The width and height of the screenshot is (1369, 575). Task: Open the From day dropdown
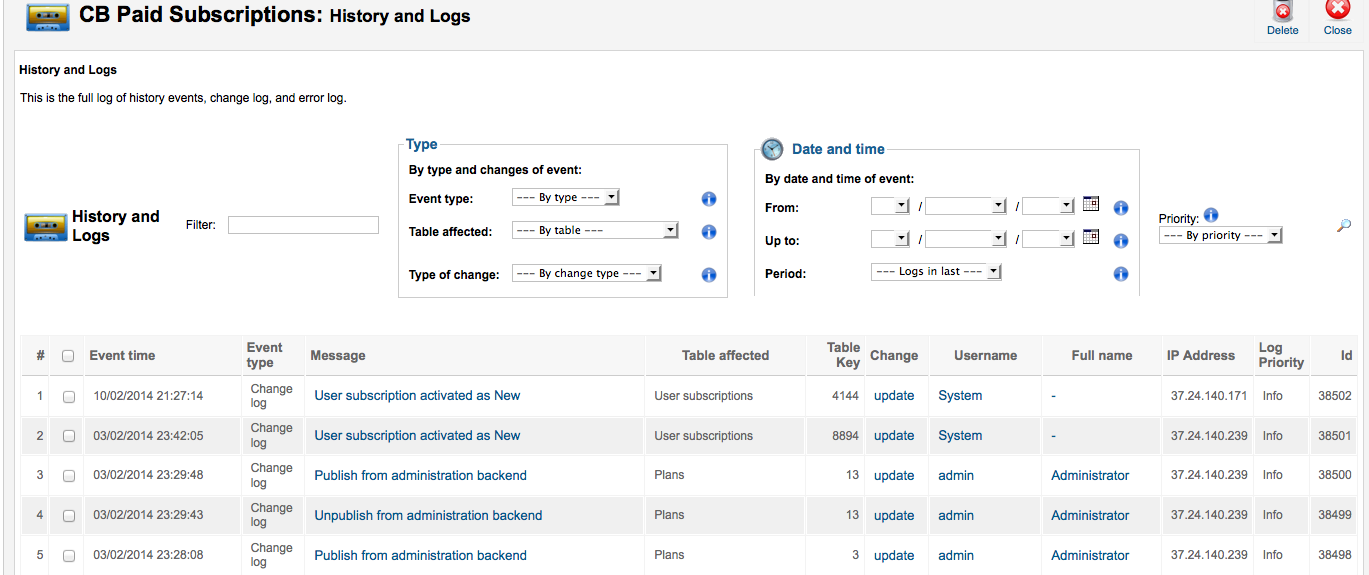(890, 206)
